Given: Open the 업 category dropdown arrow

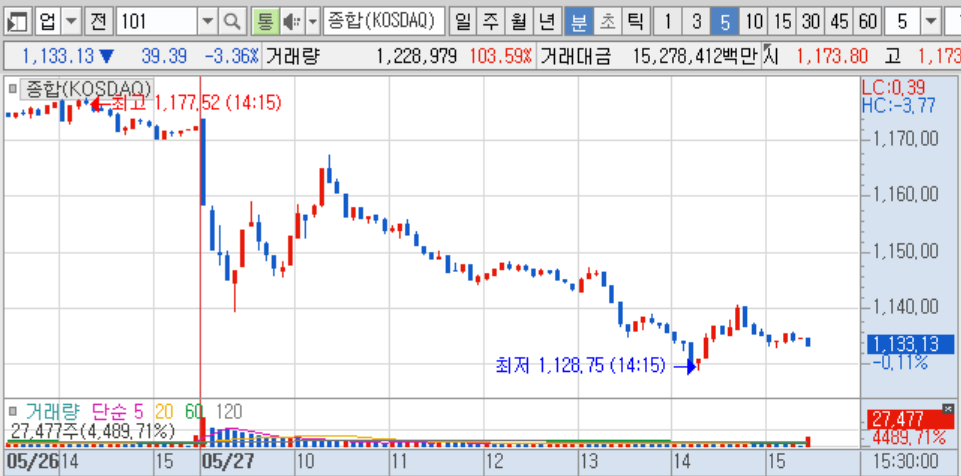Looking at the screenshot, I should tap(72, 23).
